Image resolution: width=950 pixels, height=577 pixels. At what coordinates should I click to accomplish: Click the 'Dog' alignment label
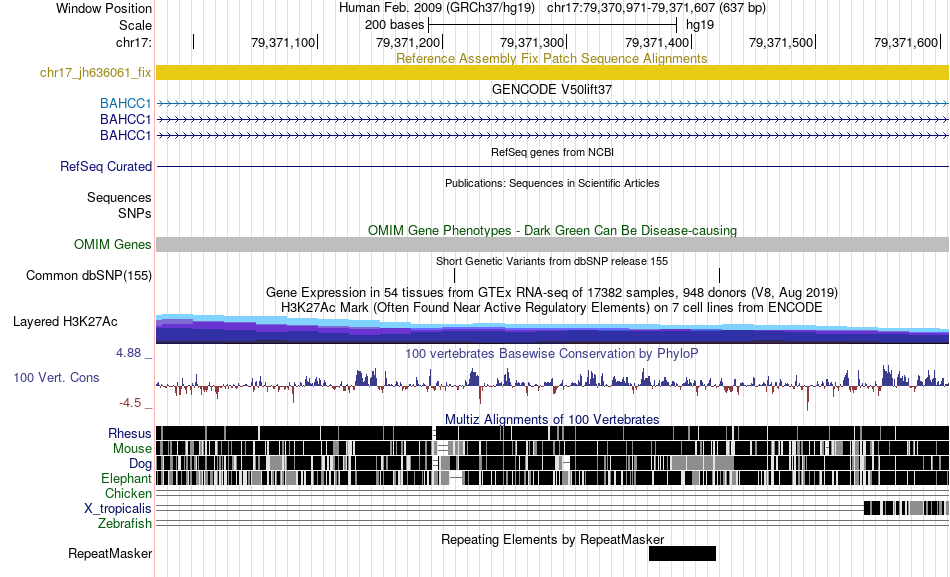tap(140, 464)
